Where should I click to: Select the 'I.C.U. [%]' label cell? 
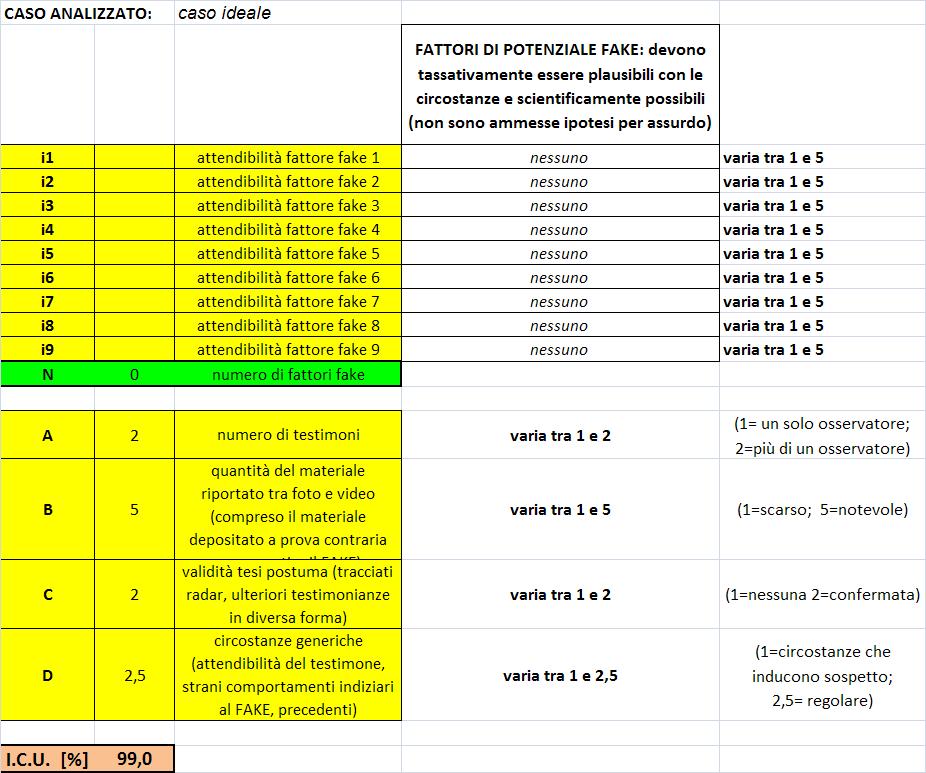47,759
